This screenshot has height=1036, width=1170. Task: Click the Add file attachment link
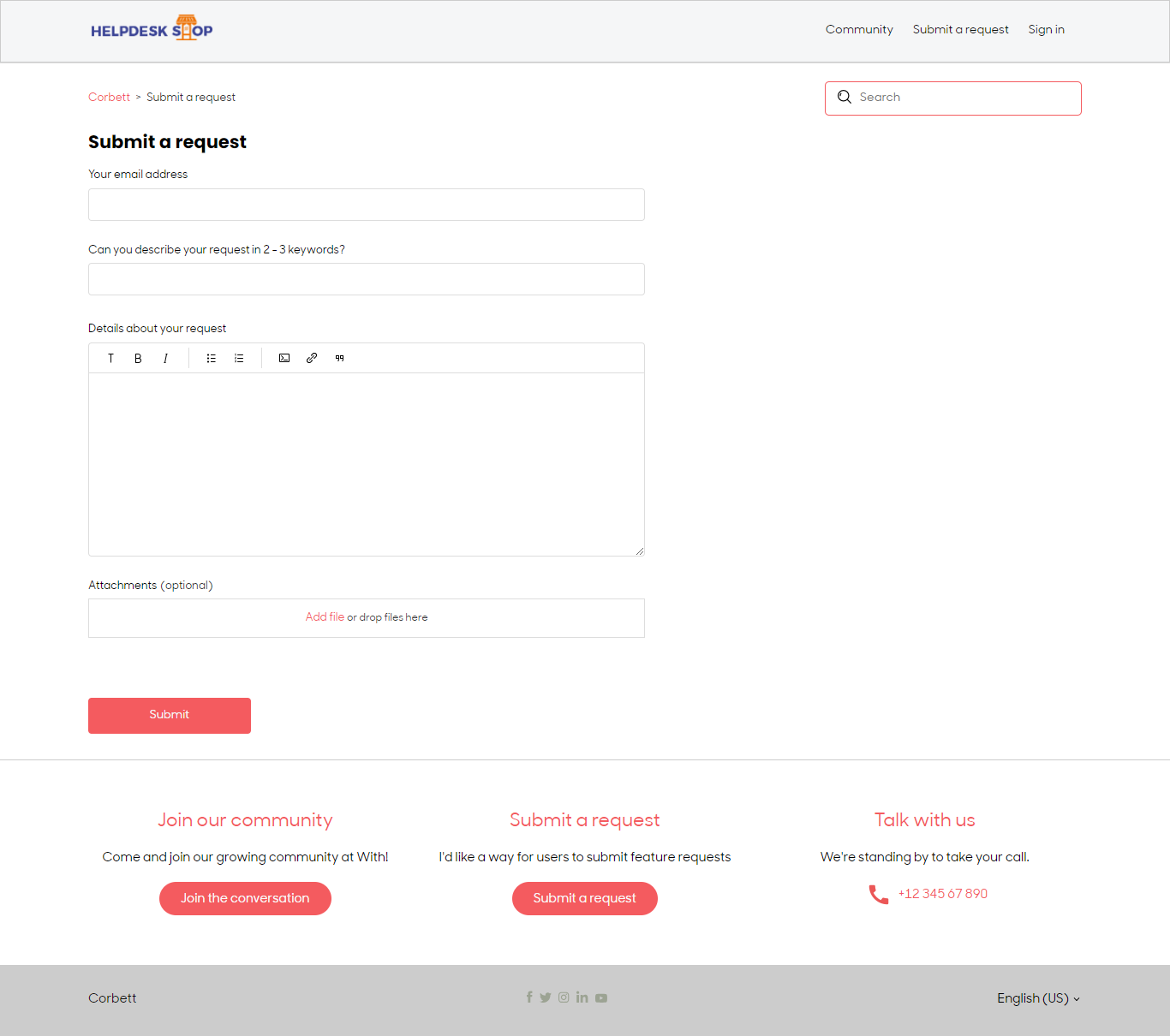(x=325, y=617)
